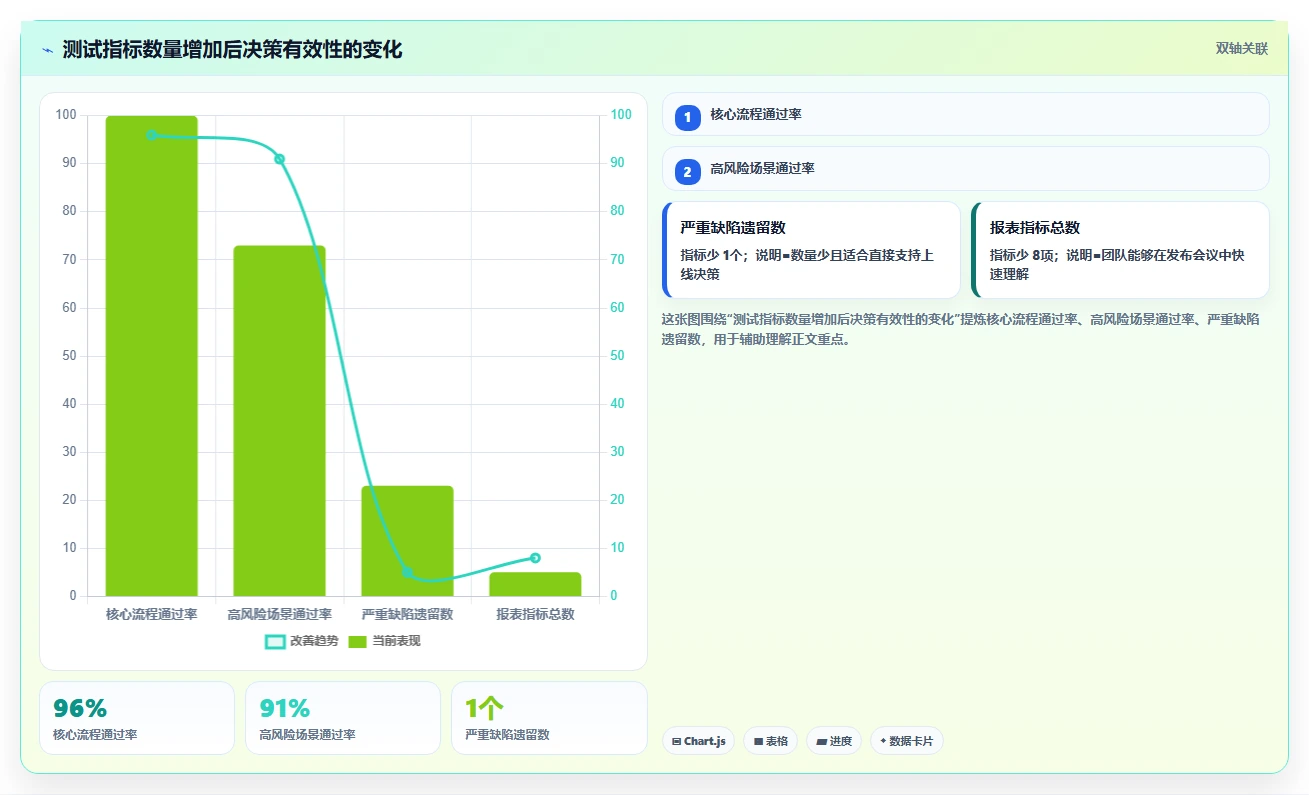Image resolution: width=1309 pixels, height=795 pixels.
Task: Toggle the 改善趋势 legend entry
Action: pos(301,641)
